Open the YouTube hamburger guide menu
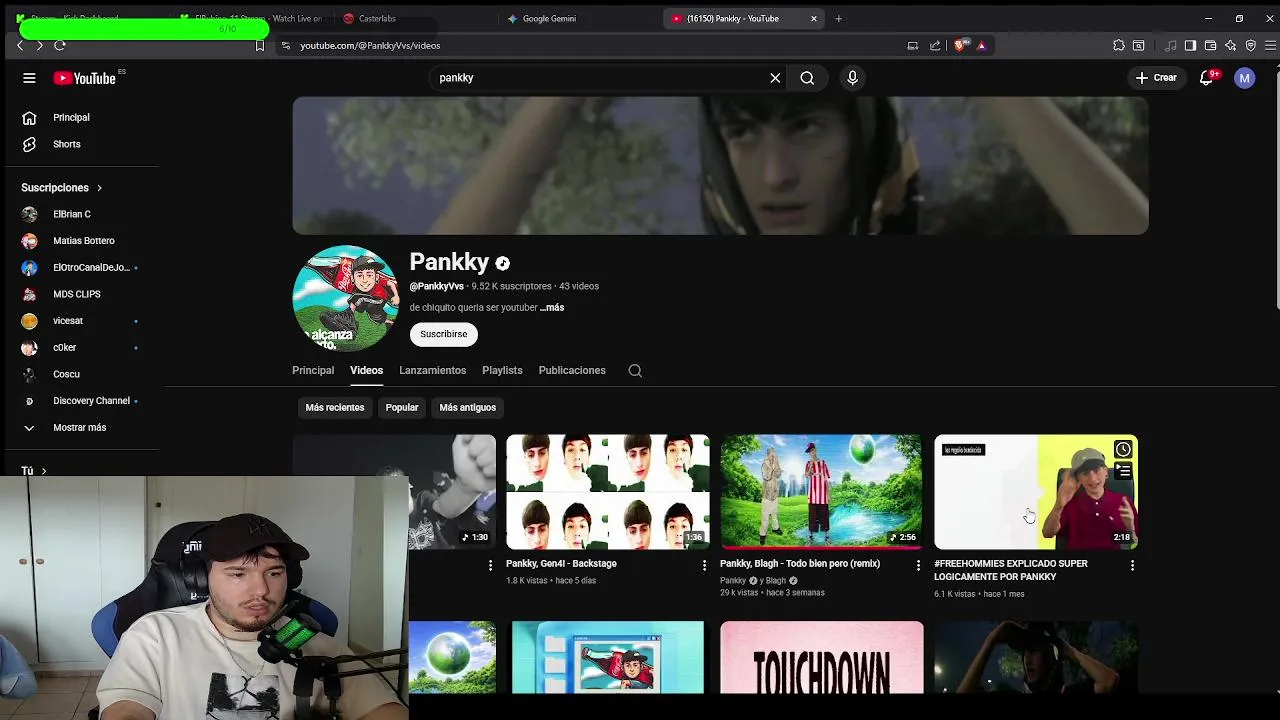Screen dimensions: 1280x720 click(x=29, y=78)
